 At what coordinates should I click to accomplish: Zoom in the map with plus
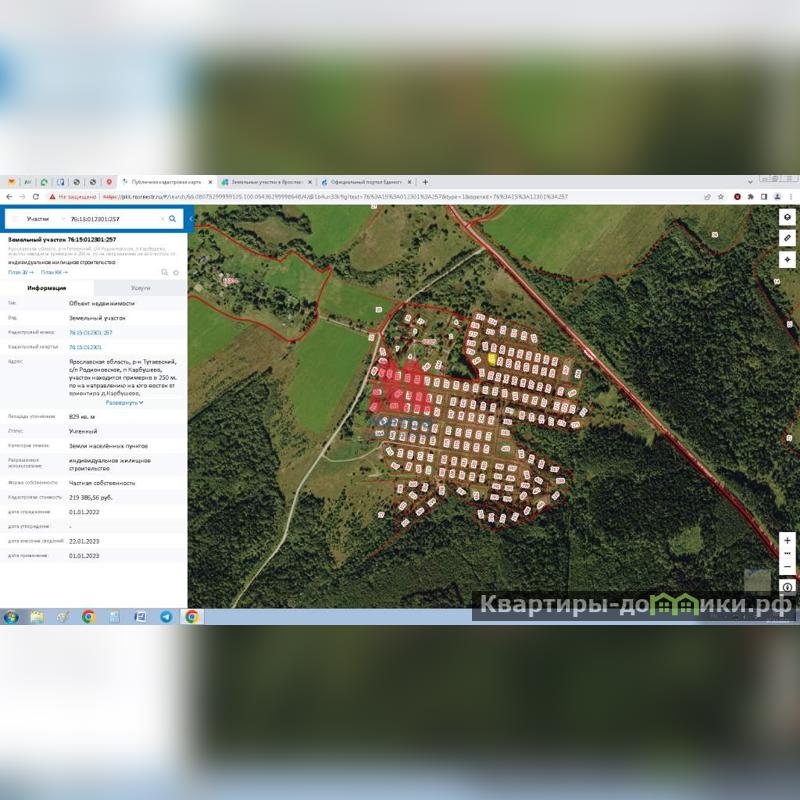pos(787,541)
